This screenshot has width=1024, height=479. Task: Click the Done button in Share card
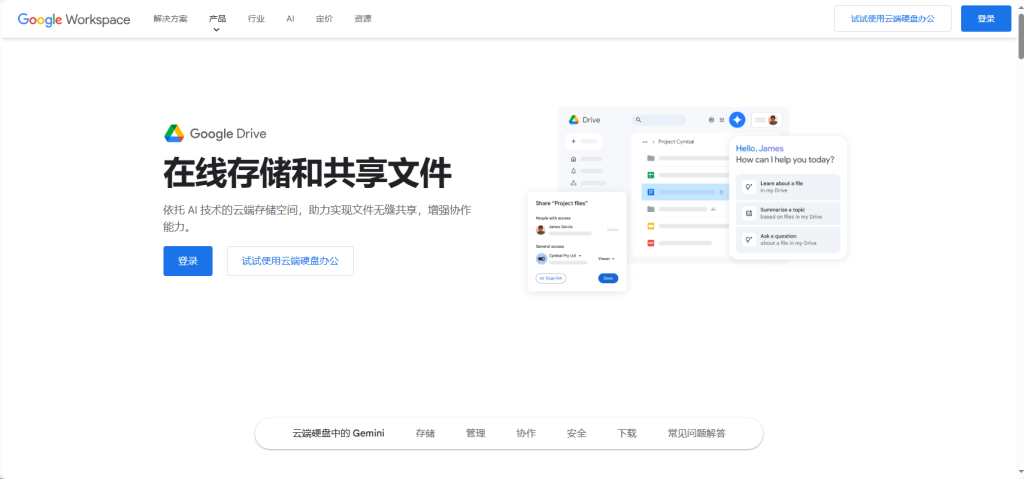(608, 278)
